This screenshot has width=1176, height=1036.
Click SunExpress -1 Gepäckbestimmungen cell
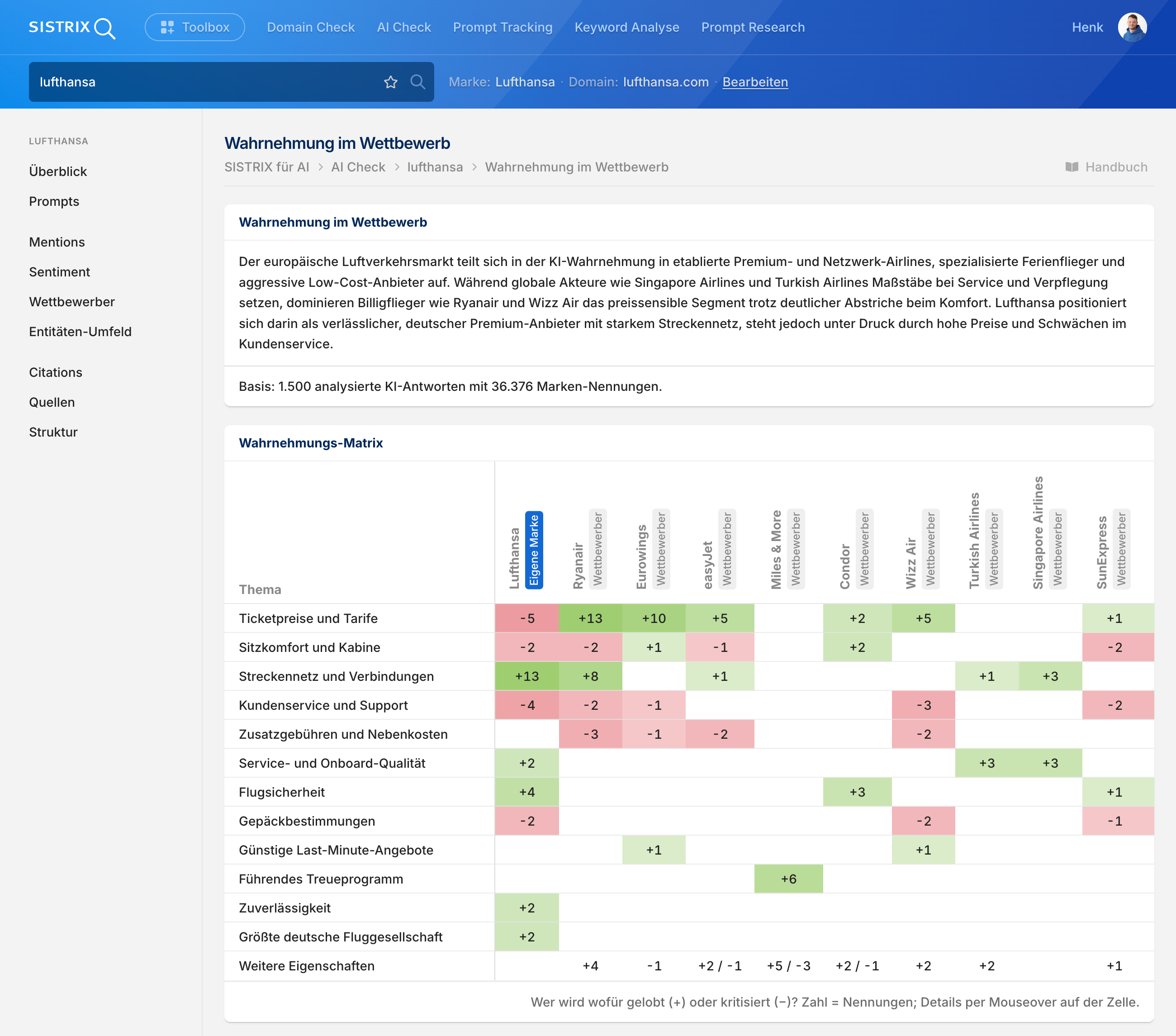(x=1117, y=821)
